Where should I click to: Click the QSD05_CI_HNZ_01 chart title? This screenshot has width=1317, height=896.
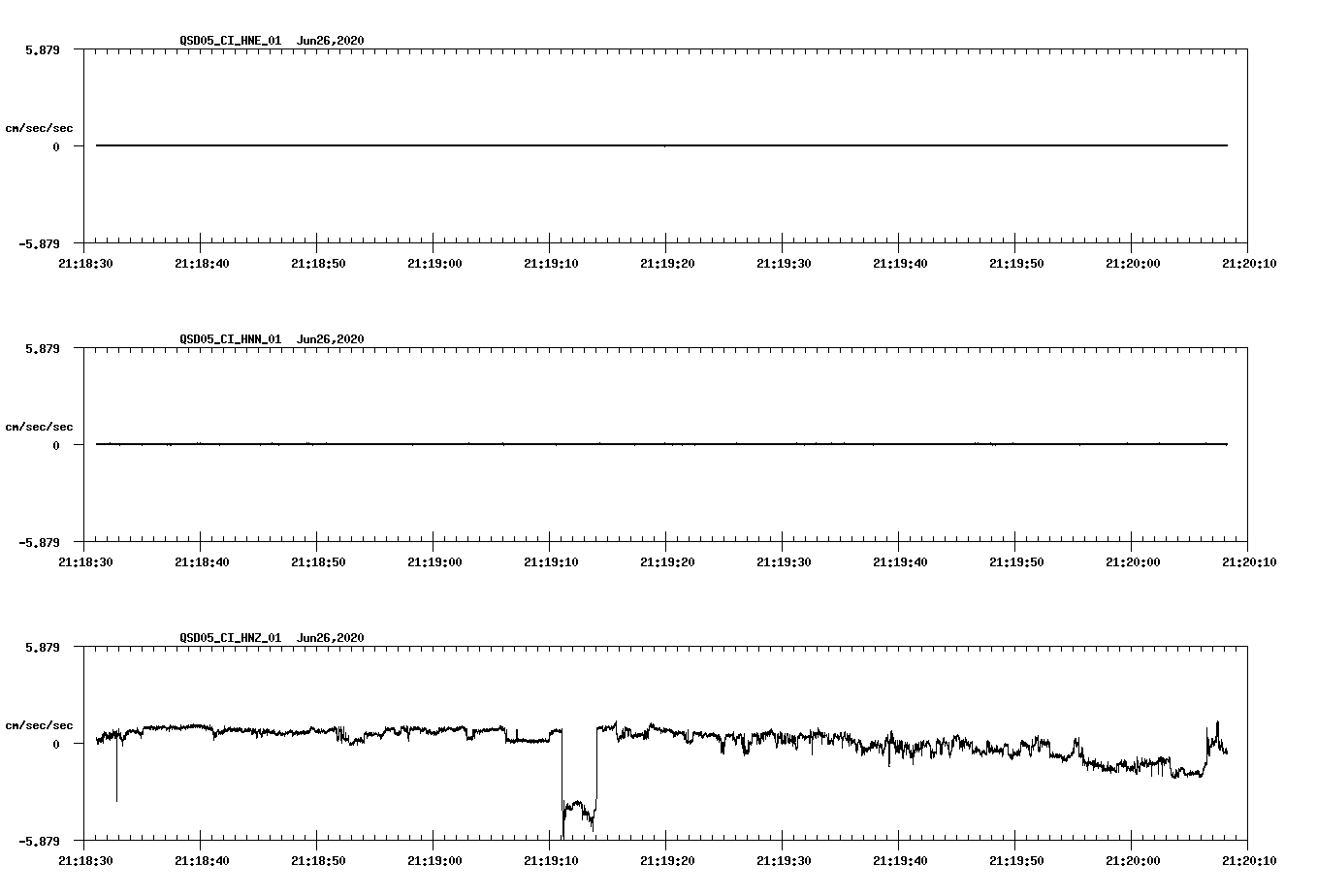[x=272, y=638]
